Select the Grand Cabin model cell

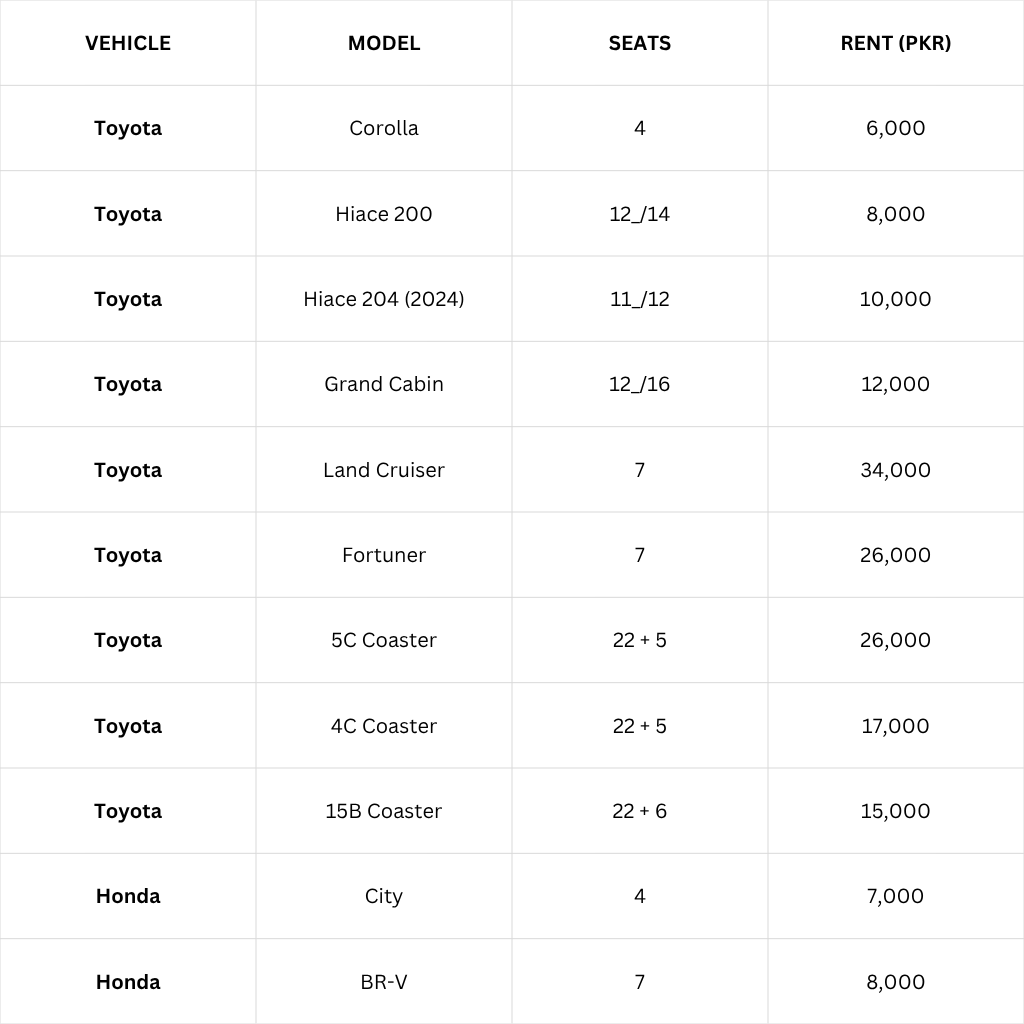[384, 384]
